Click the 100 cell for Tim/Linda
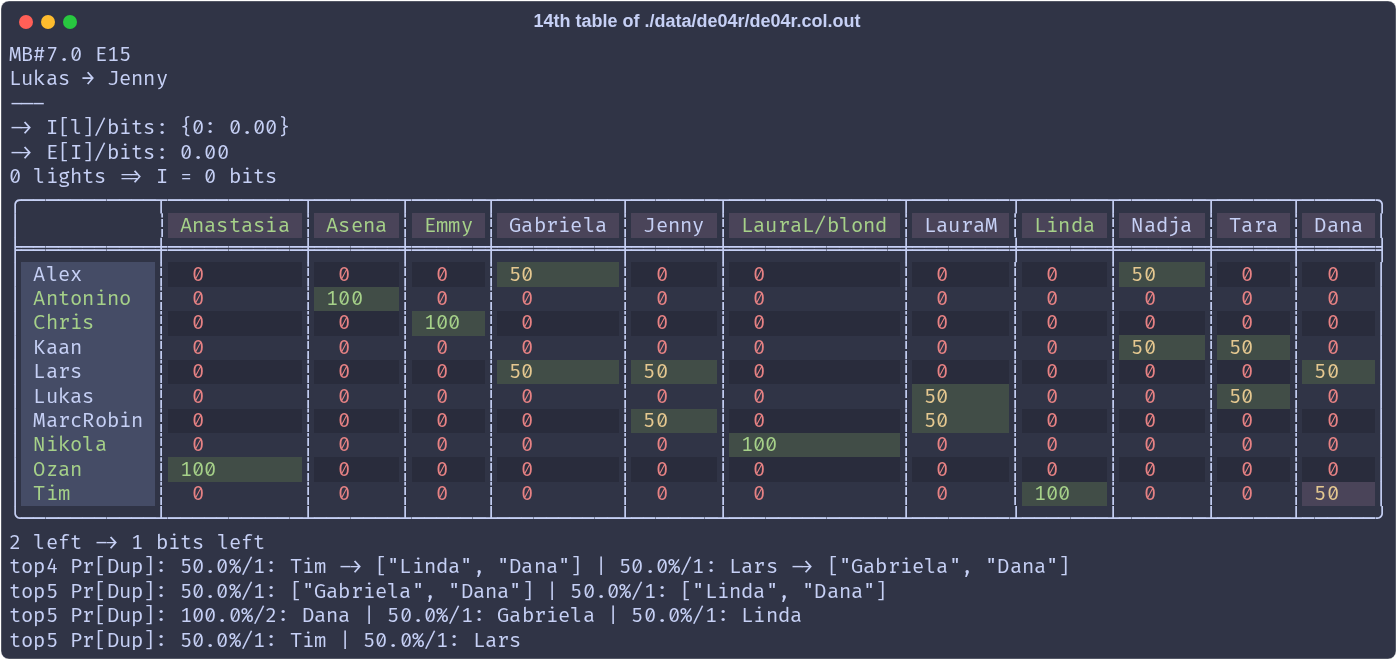 point(1065,493)
